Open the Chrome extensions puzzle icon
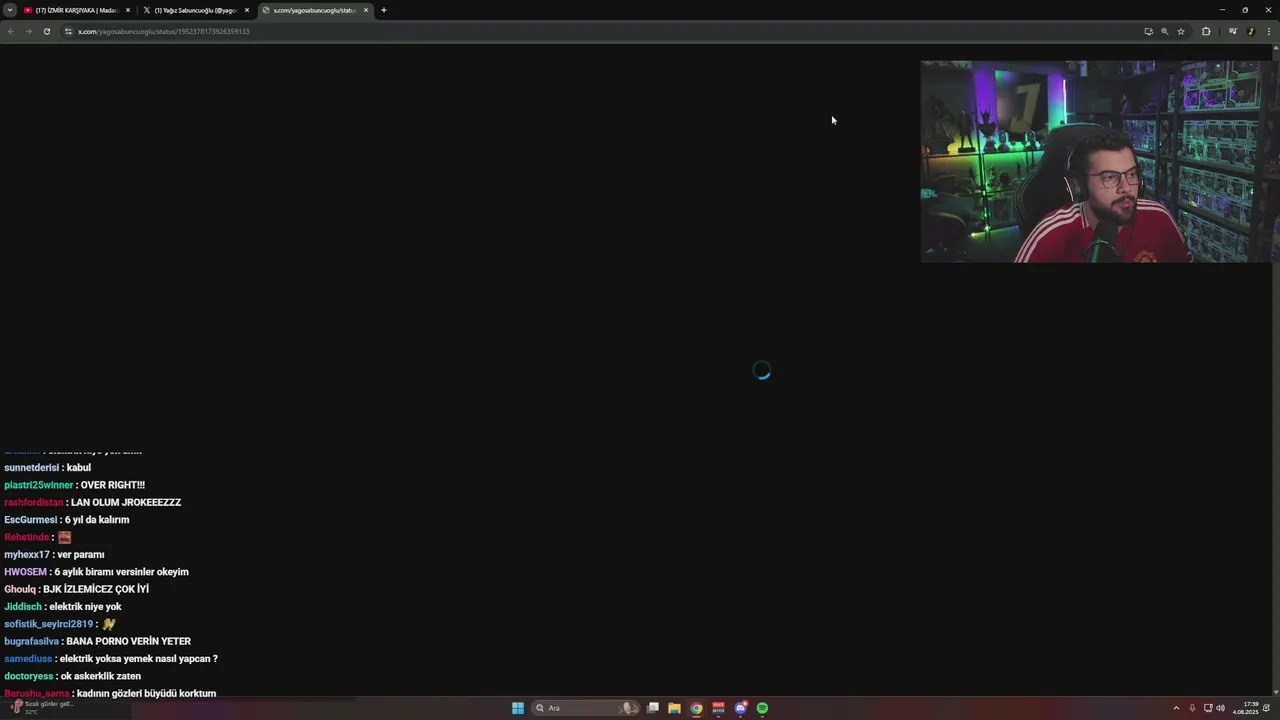 pos(1206,31)
